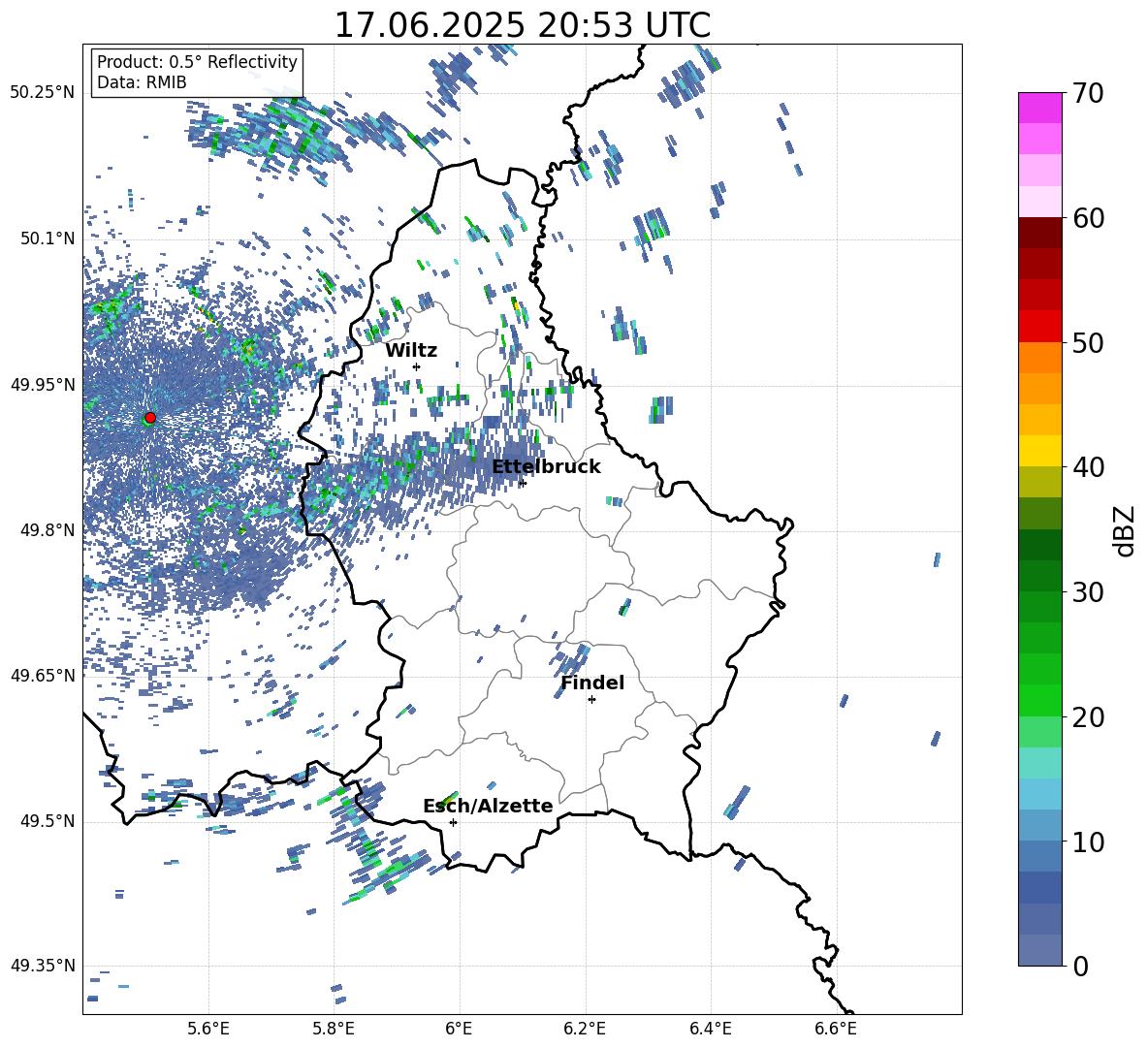
Task: Click the Ettelbruck city label
Action: 546,467
